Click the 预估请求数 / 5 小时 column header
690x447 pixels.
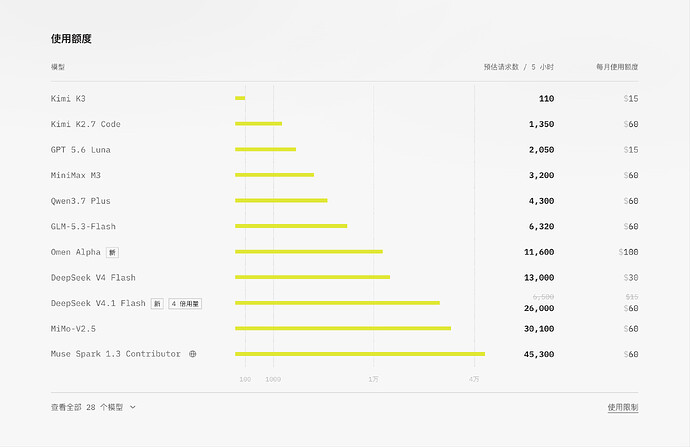(519, 67)
